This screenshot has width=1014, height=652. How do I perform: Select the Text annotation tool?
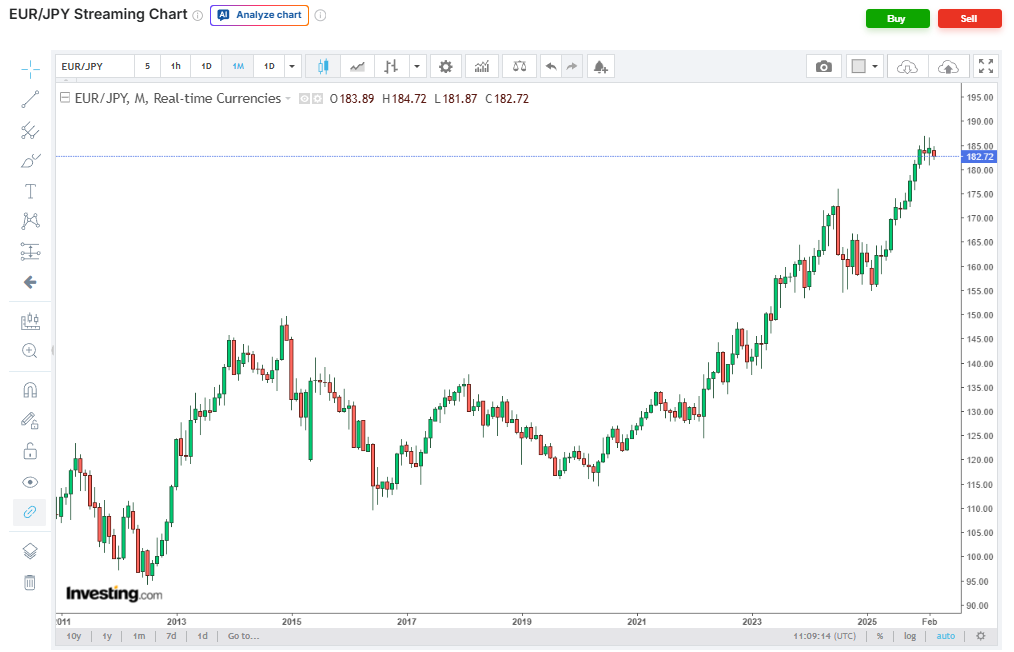[x=30, y=191]
